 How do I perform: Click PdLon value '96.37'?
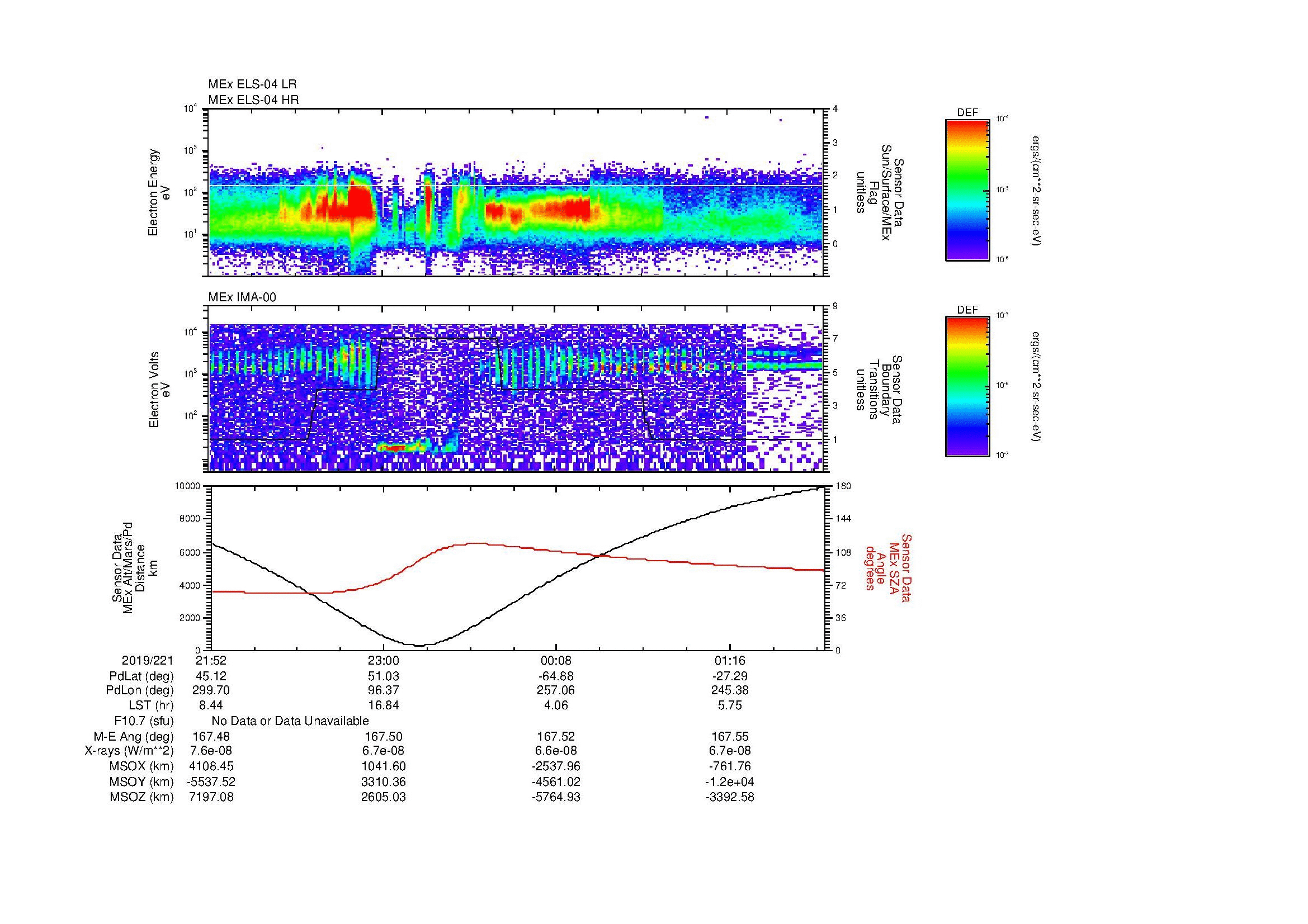pyautogui.click(x=384, y=690)
